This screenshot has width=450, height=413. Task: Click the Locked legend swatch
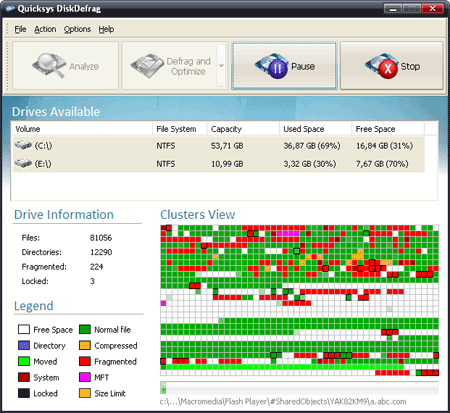tap(24, 393)
